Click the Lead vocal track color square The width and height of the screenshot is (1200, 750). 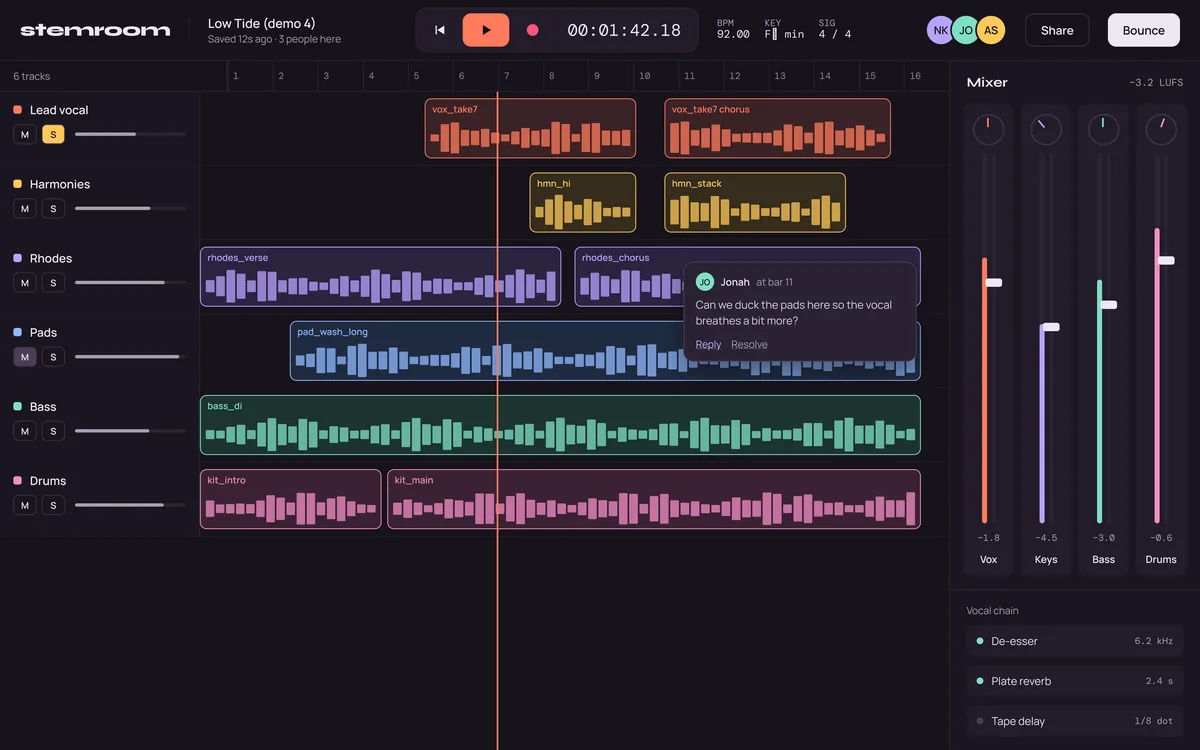click(x=17, y=110)
